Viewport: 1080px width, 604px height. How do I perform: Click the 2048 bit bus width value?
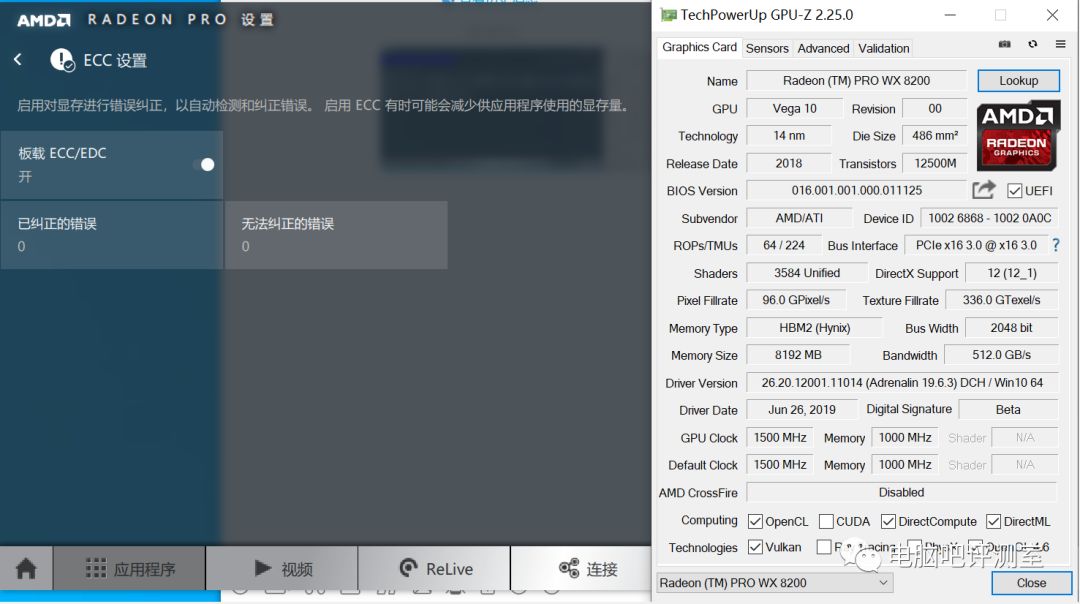[1011, 328]
